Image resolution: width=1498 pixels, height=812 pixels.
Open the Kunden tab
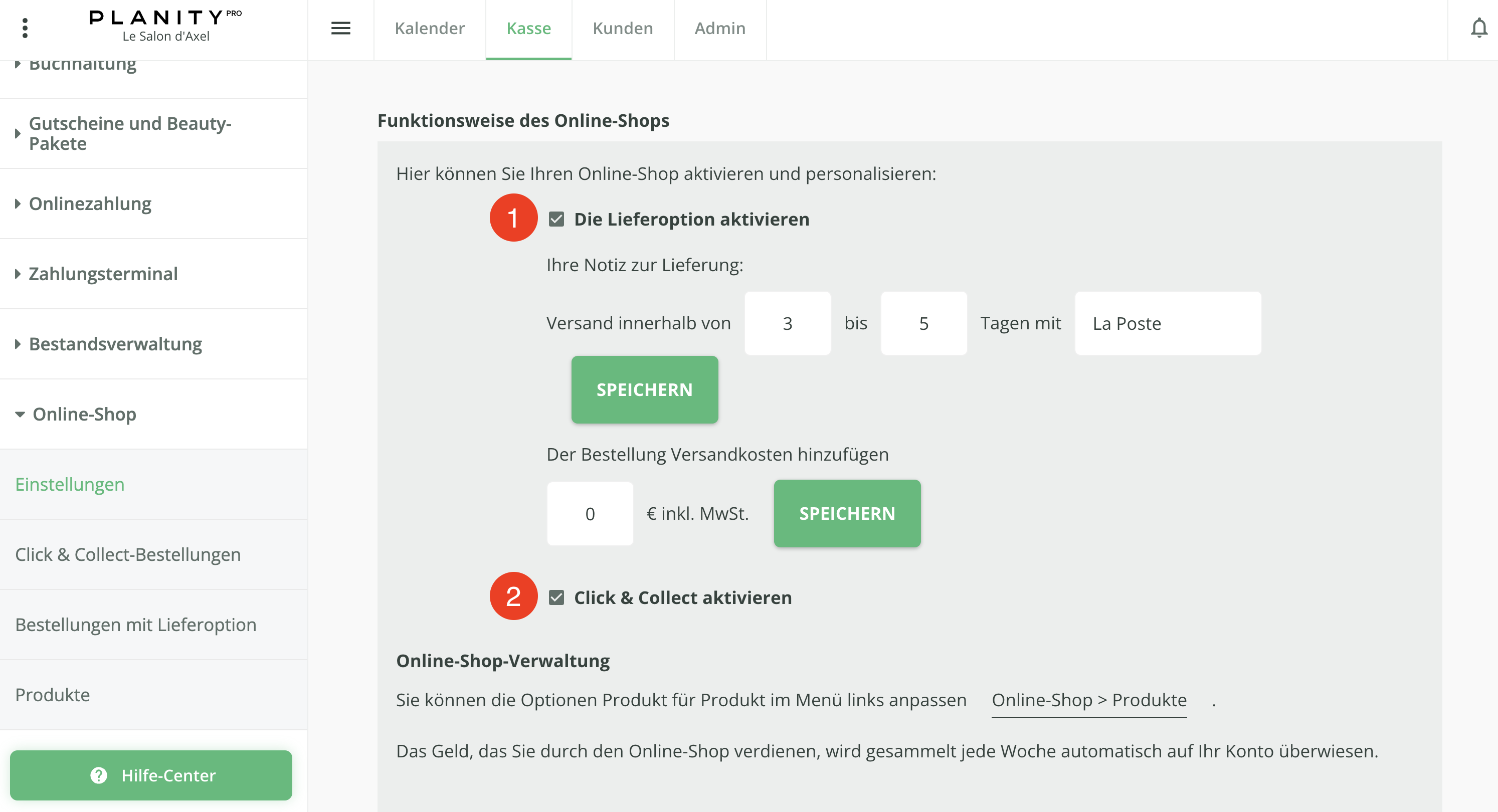pyautogui.click(x=622, y=28)
